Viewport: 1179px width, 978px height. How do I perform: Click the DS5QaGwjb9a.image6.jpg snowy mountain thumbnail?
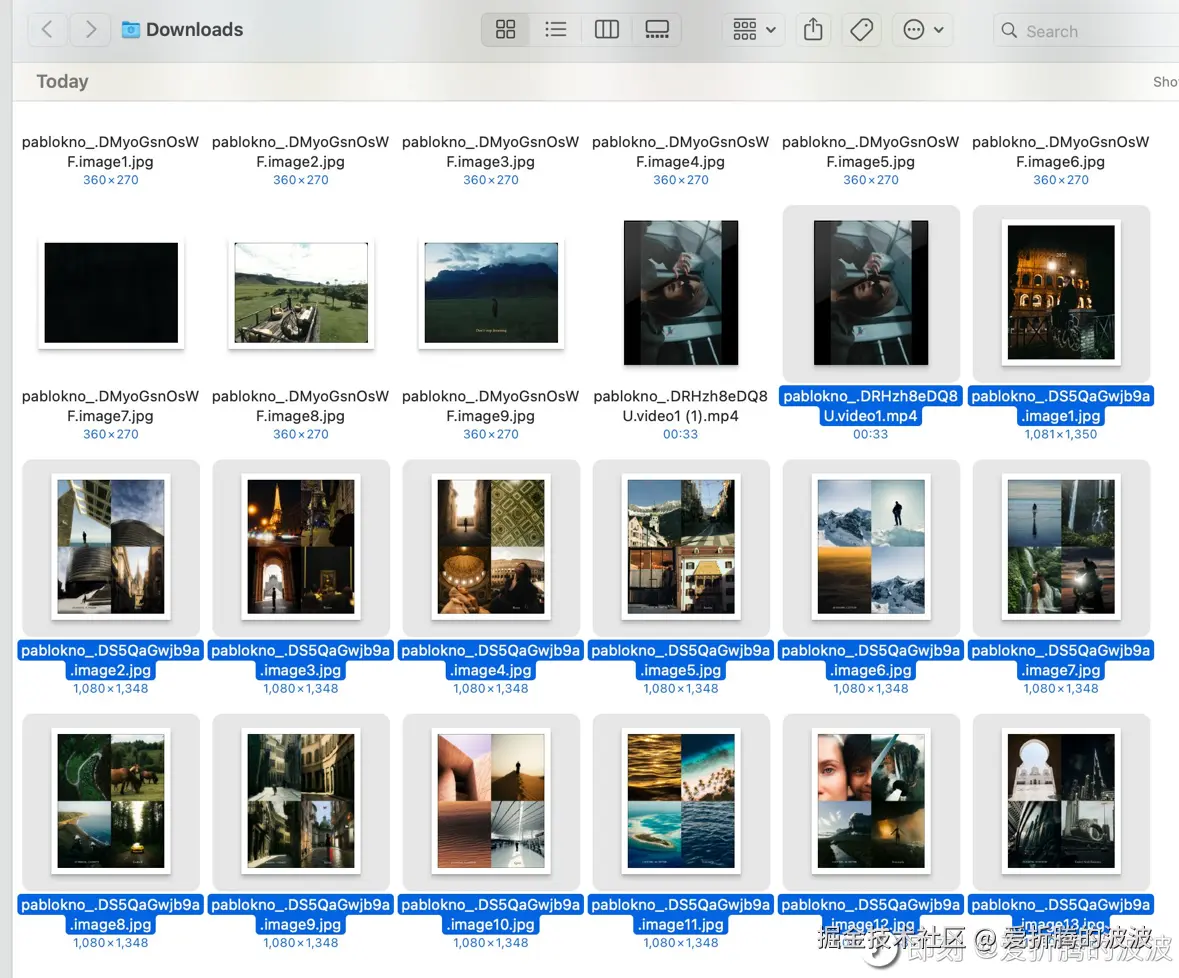[x=871, y=547]
